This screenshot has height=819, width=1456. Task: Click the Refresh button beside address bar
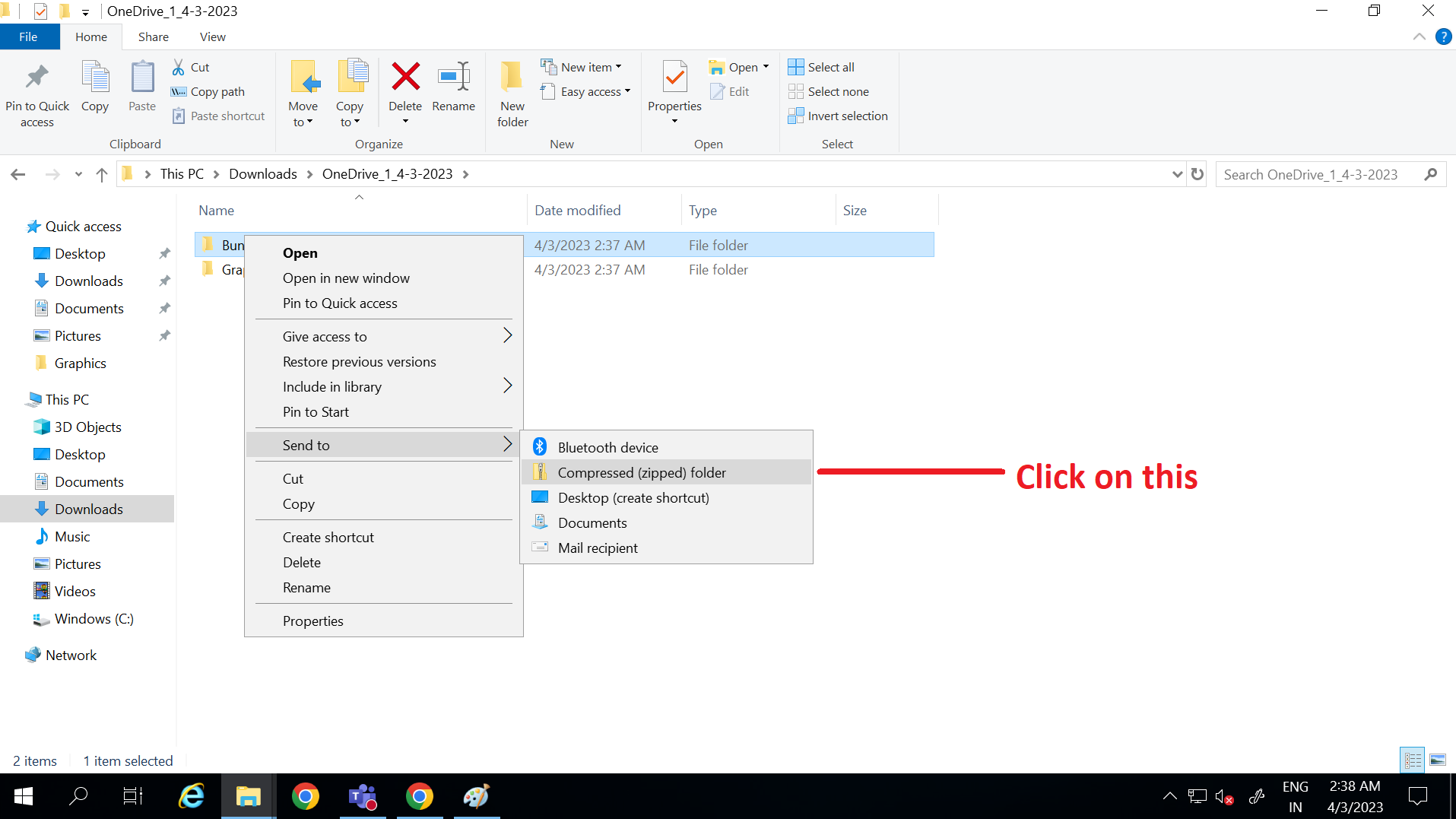[1197, 174]
